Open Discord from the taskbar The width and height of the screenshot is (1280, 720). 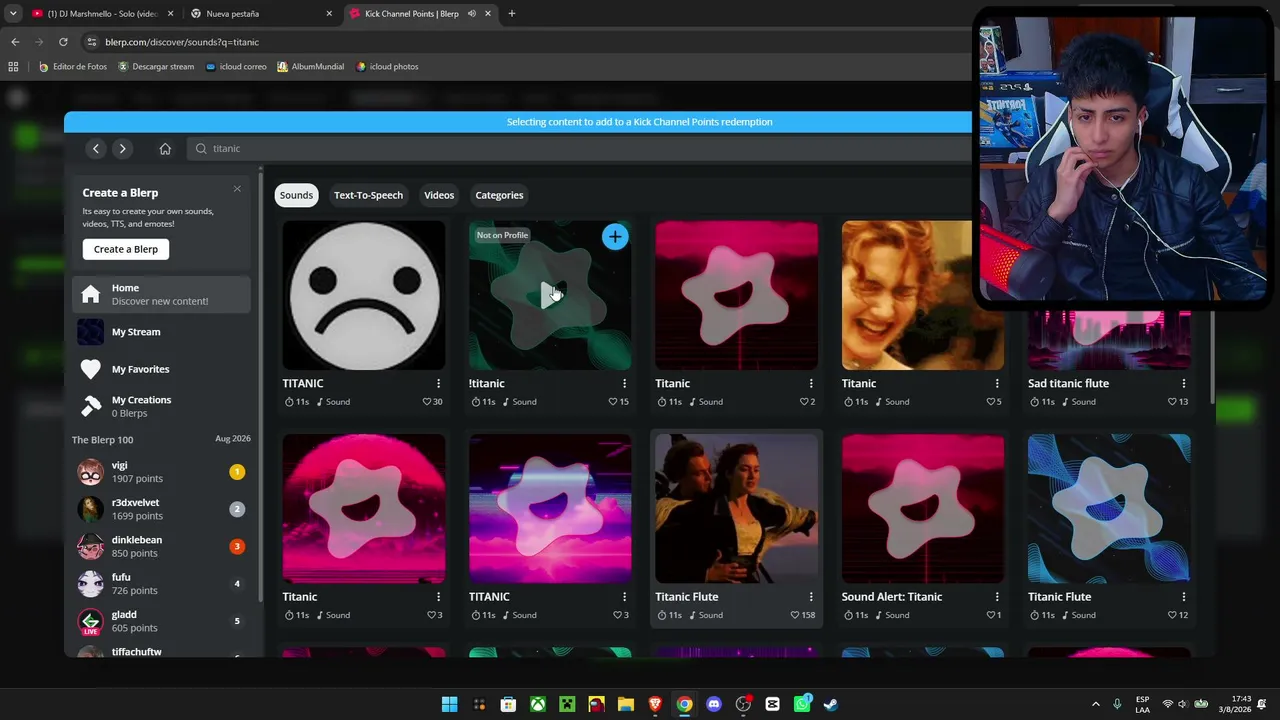click(x=713, y=704)
